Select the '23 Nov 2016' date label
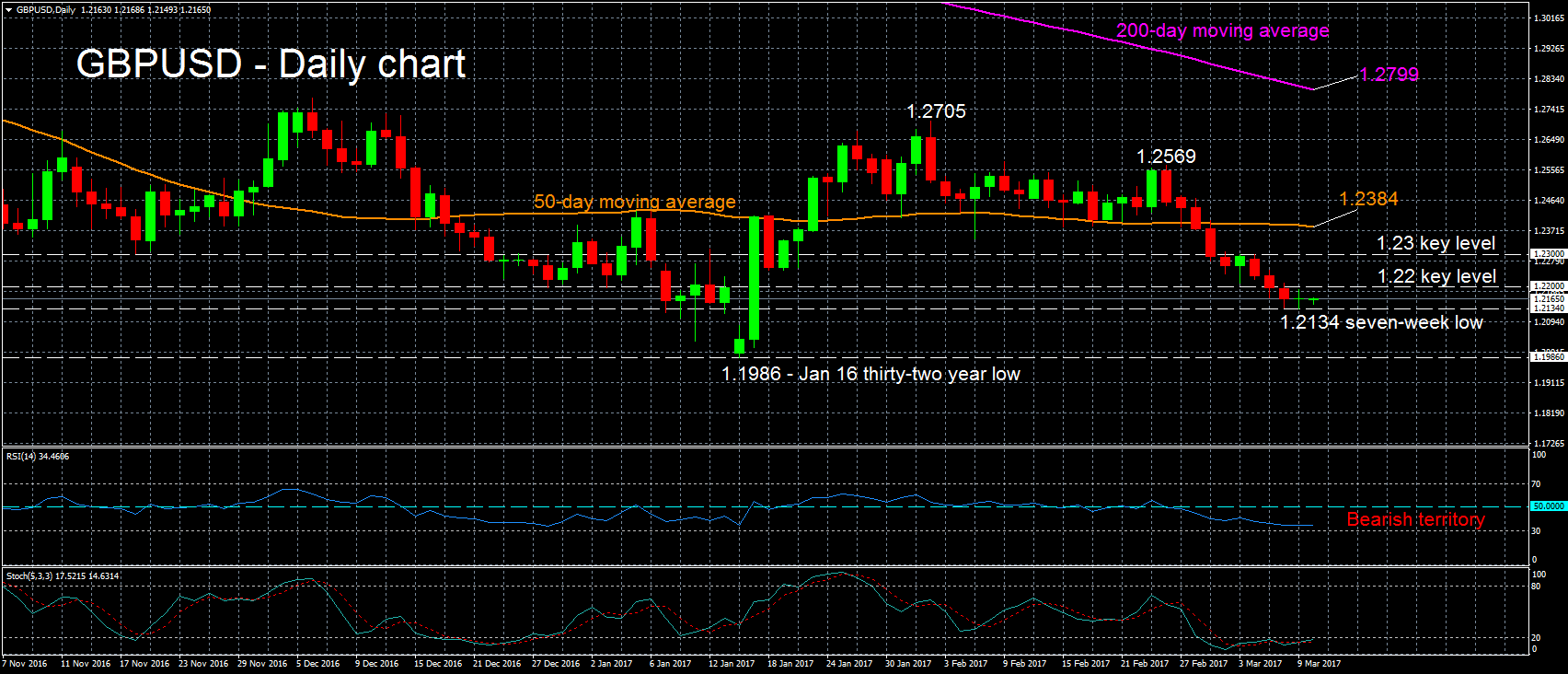The height and width of the screenshot is (674, 1568). point(203,664)
